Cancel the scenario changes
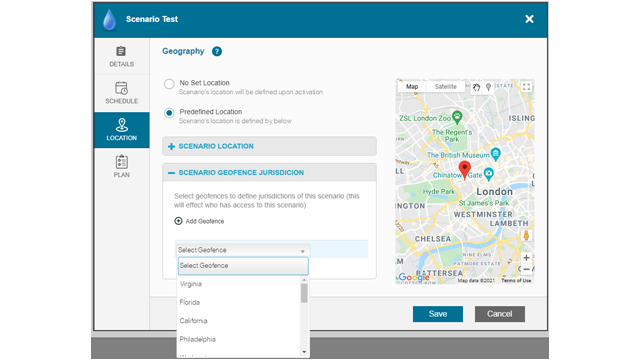The image size is (640, 360). (500, 314)
